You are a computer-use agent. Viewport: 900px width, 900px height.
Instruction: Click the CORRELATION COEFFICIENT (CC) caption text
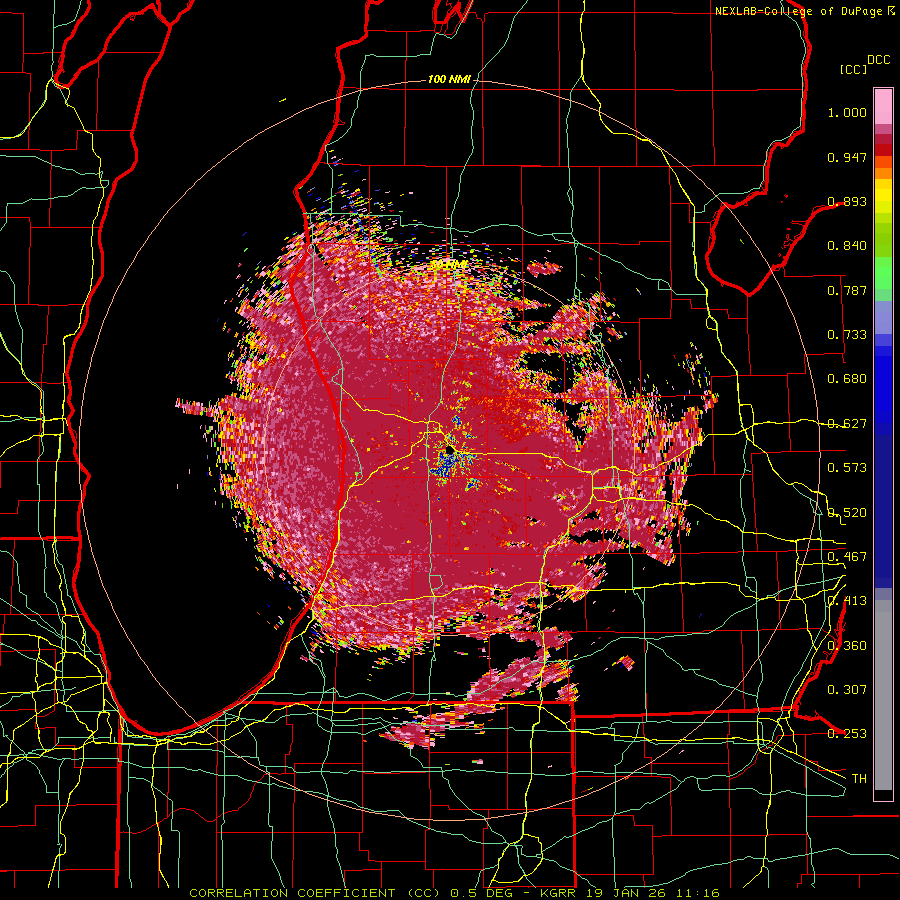tap(315, 893)
